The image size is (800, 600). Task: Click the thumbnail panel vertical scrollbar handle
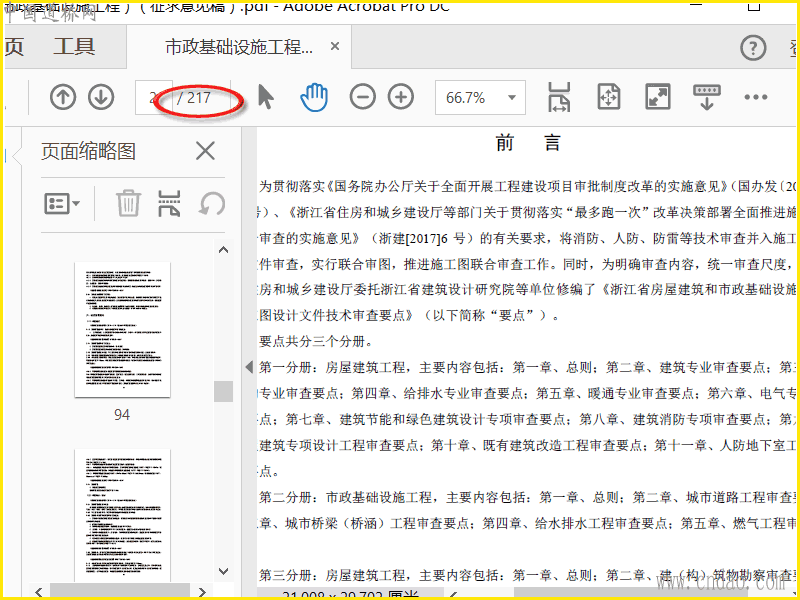(223, 391)
